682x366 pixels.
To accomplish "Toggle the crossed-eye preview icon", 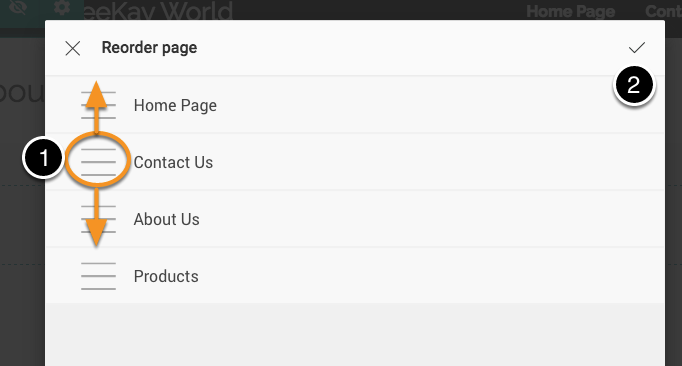I will [17, 7].
